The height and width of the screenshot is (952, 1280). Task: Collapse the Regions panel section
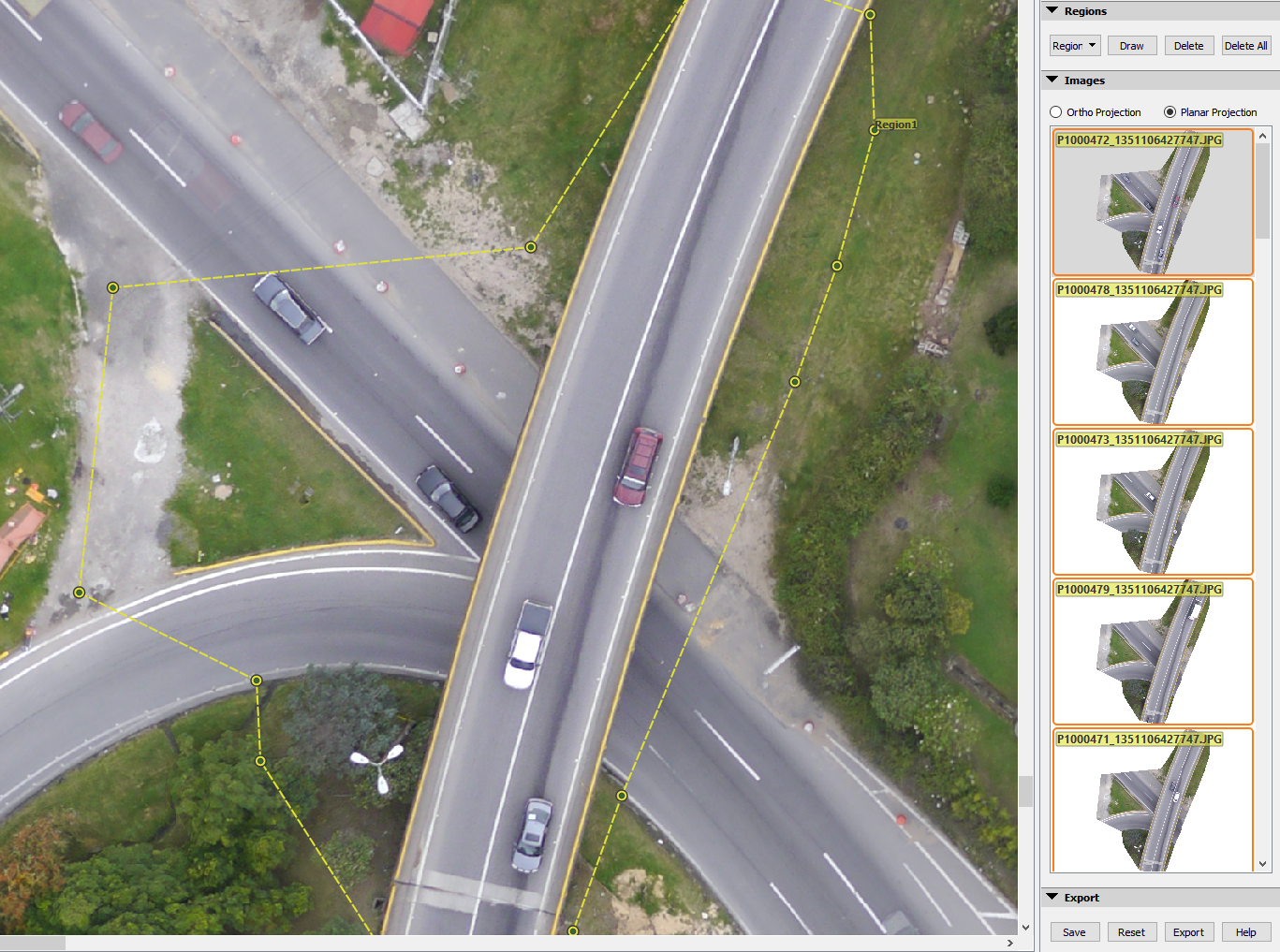click(1052, 11)
